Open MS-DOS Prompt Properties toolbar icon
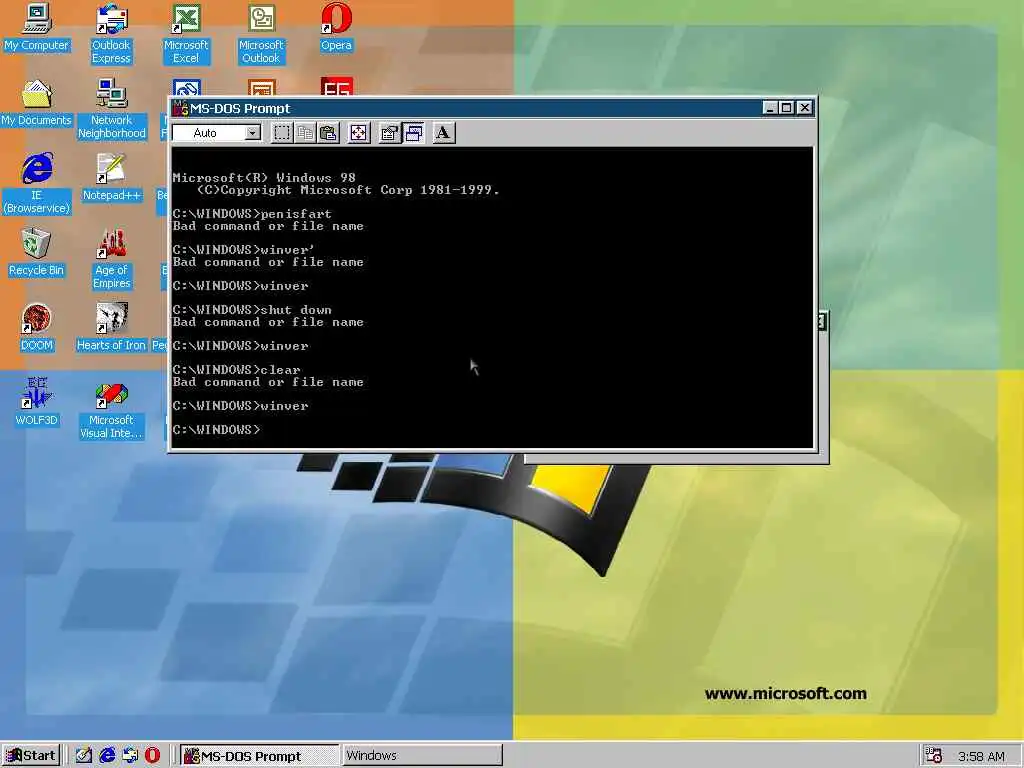 pyautogui.click(x=390, y=133)
